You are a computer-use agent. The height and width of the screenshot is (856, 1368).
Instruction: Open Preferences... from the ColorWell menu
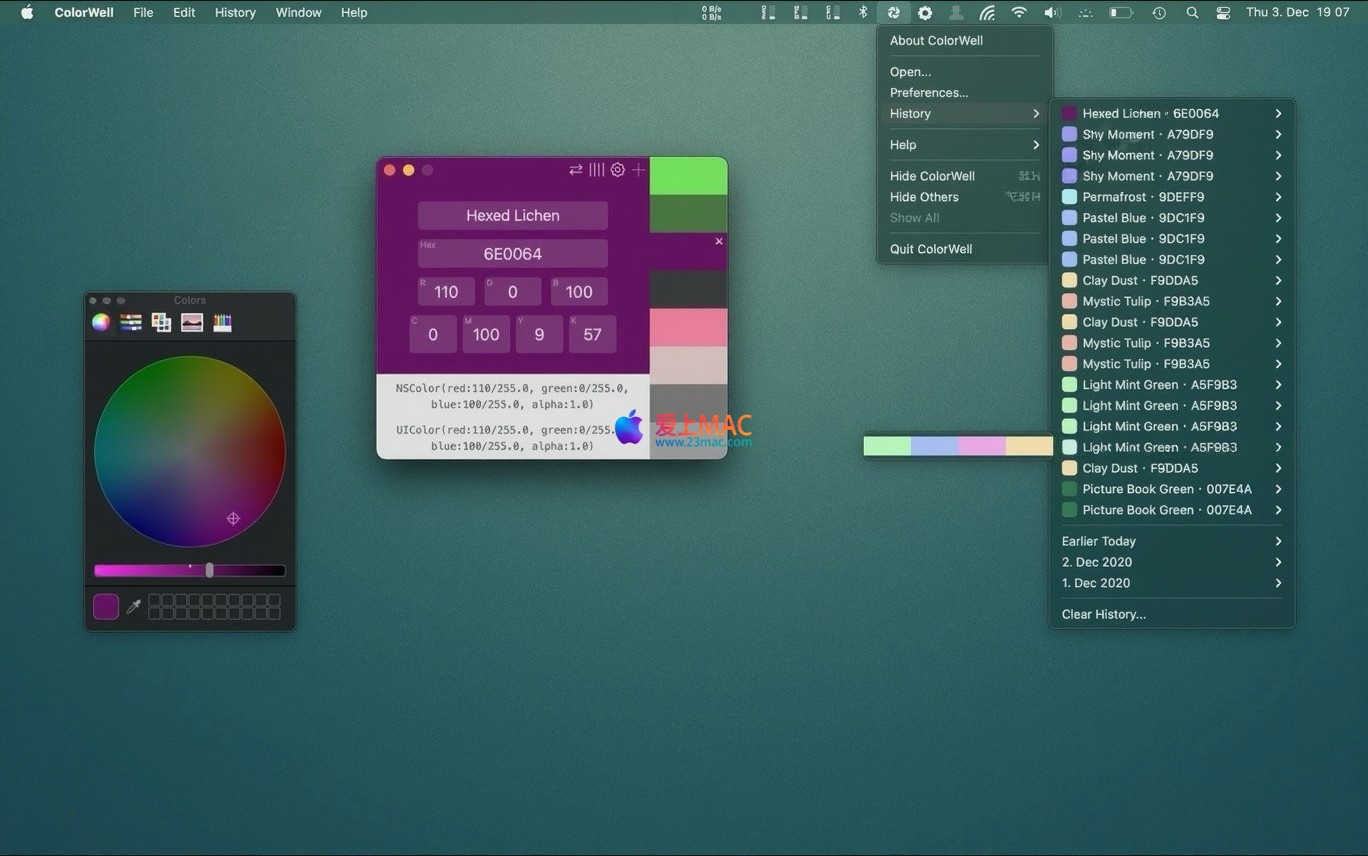point(929,93)
